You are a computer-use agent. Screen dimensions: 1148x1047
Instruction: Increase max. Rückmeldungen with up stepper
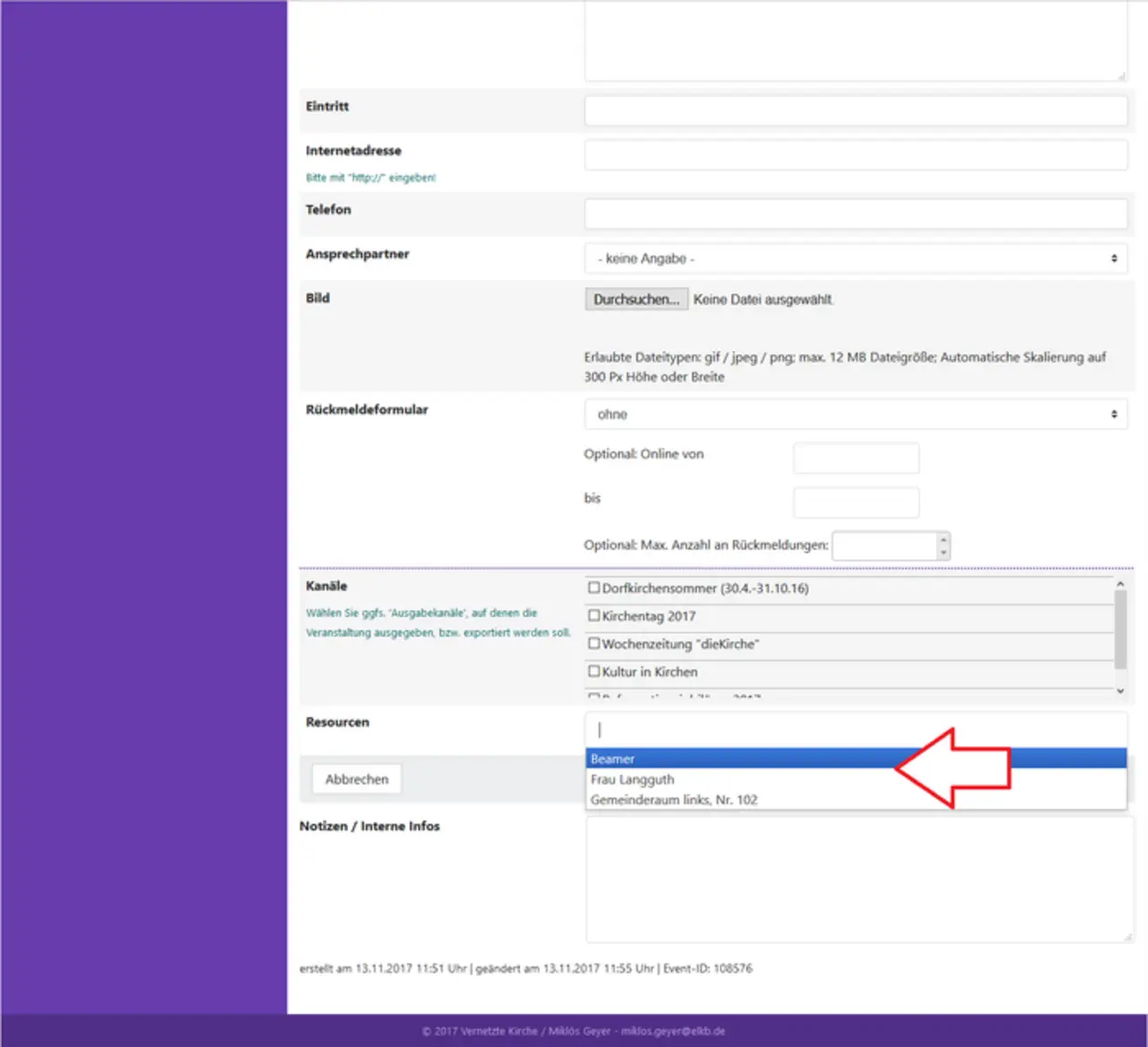tap(943, 539)
